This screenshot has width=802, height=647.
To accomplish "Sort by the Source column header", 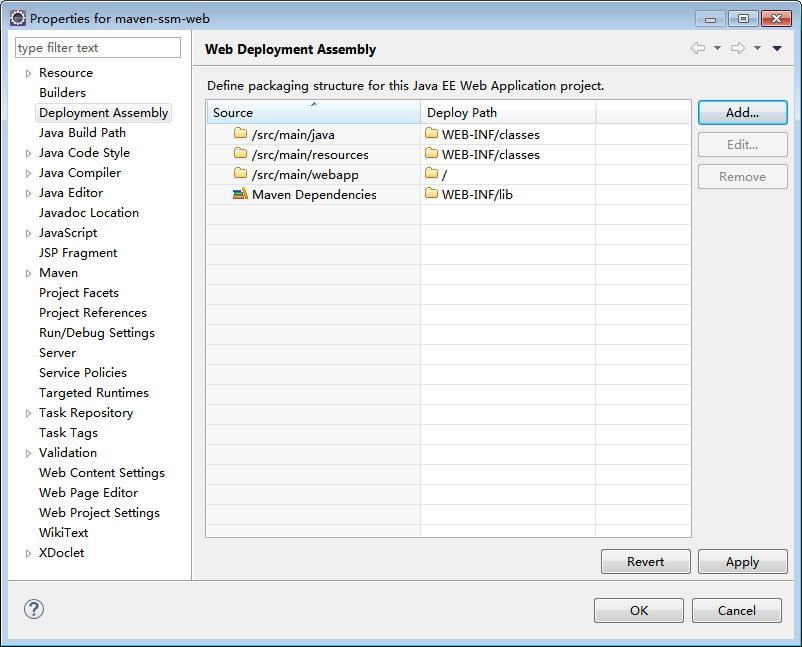I will point(314,112).
